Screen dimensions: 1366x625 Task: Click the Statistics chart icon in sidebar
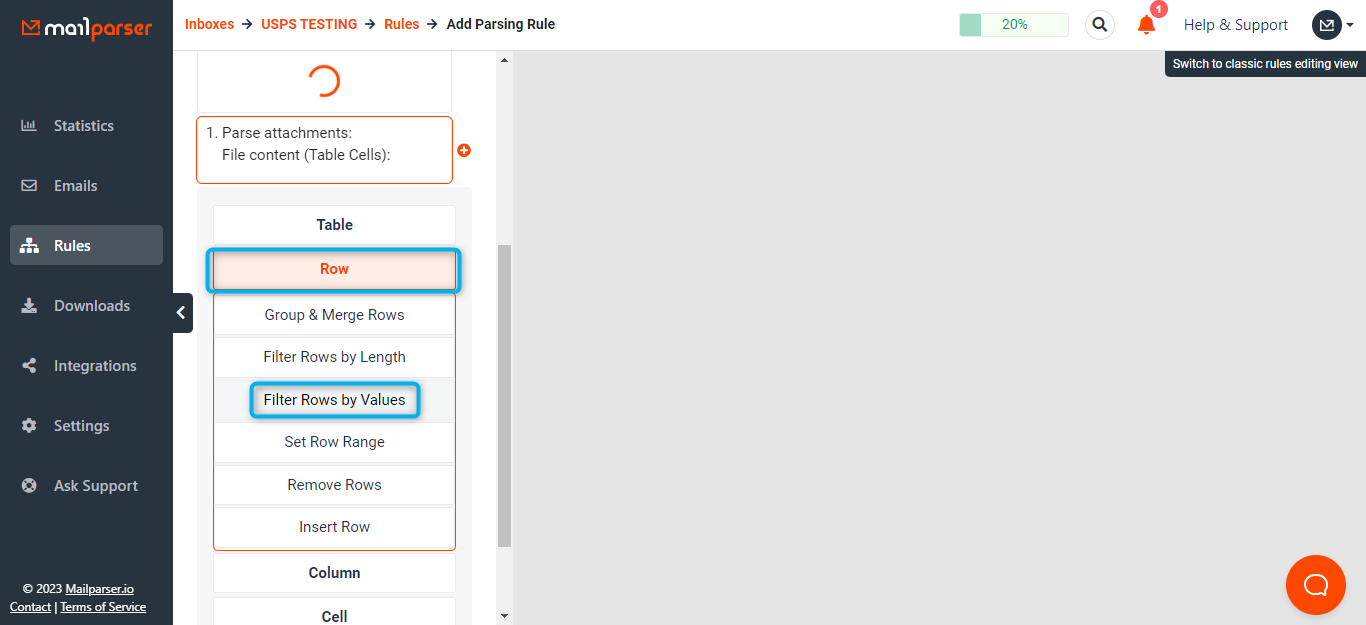[29, 126]
